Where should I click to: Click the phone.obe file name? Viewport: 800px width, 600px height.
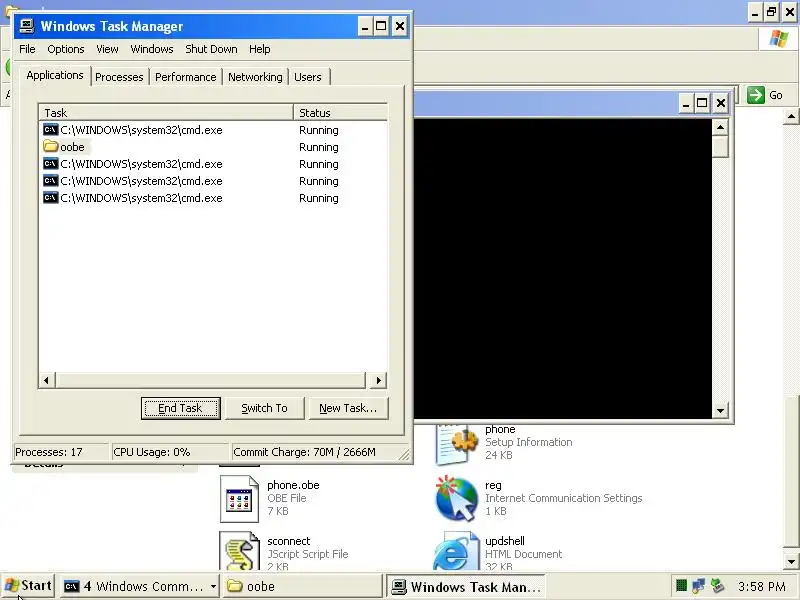[x=293, y=485]
